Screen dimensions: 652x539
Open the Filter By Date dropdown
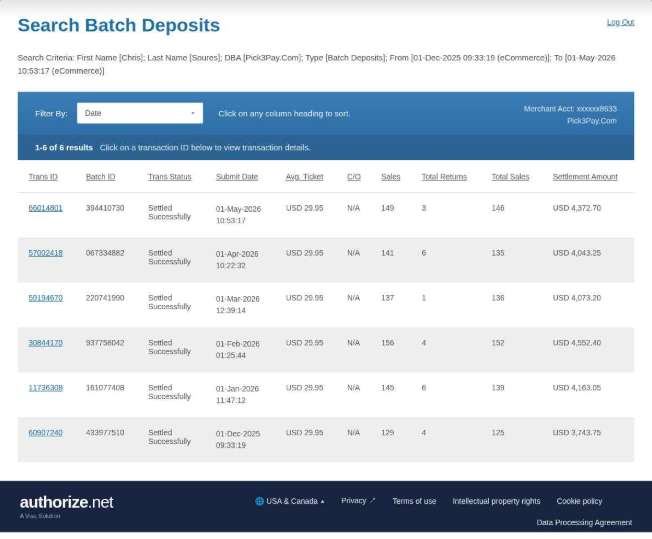(140, 113)
